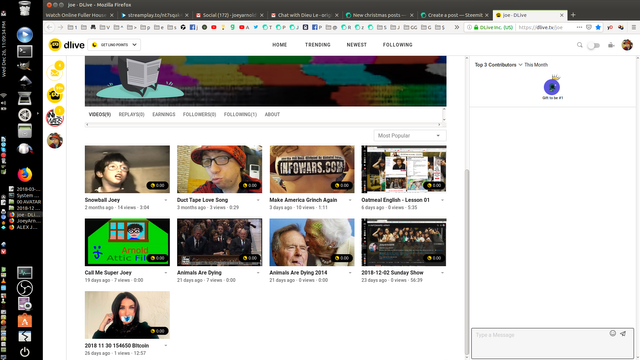Click the Animals Are Dying 2014 title
This screenshot has width=640, height=360.
click(x=298, y=273)
